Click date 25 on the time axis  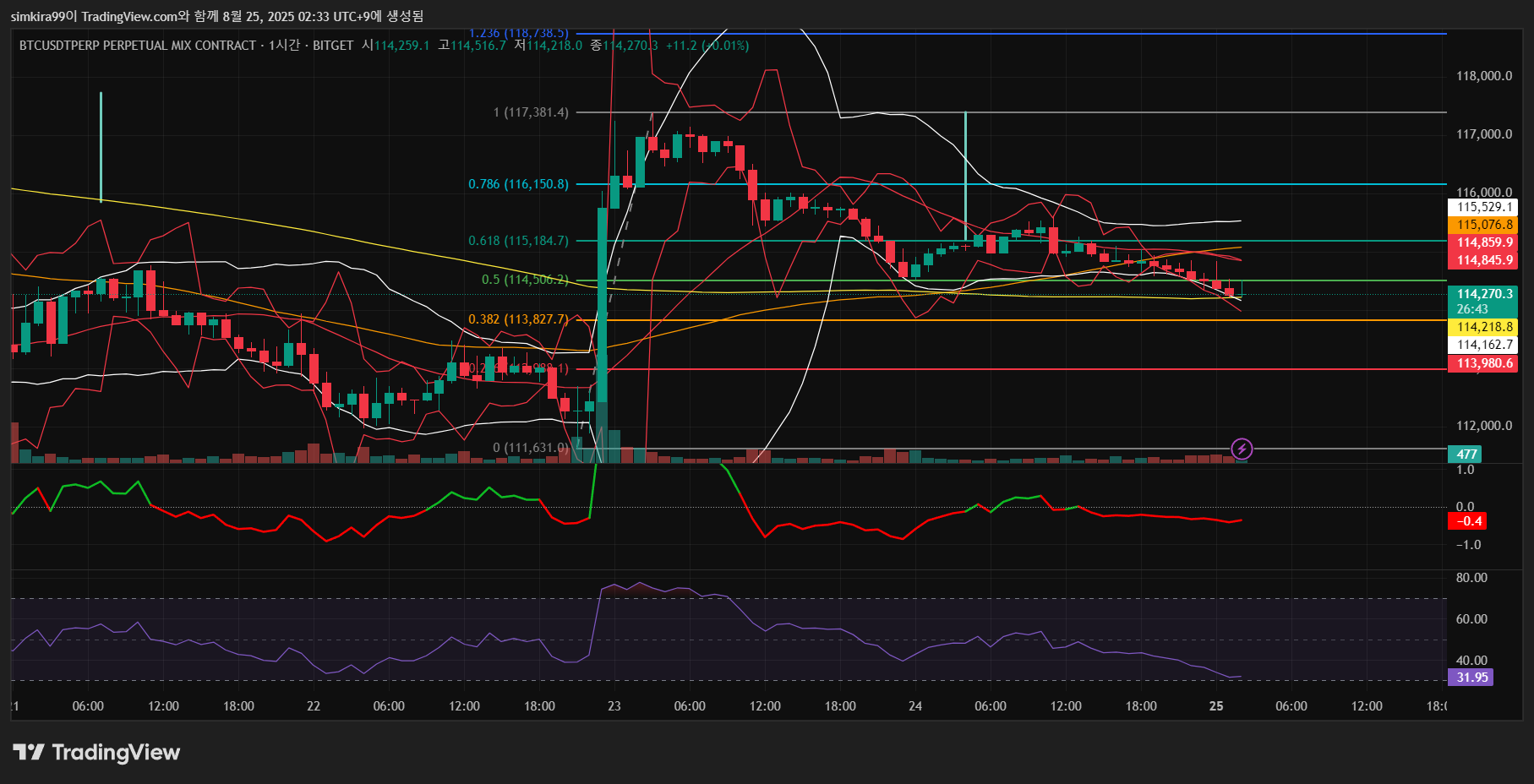(1216, 706)
